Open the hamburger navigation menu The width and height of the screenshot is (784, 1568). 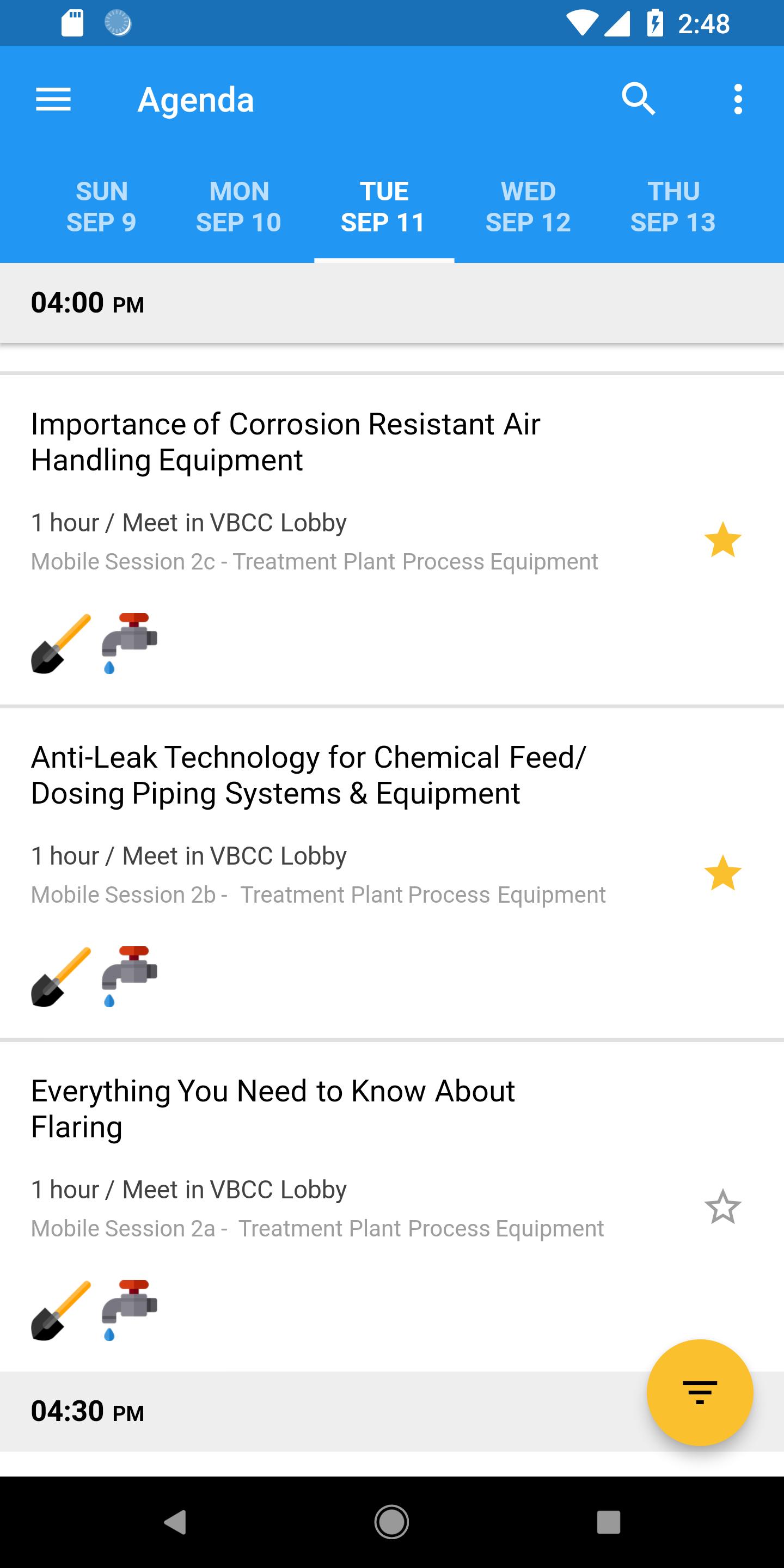(53, 99)
